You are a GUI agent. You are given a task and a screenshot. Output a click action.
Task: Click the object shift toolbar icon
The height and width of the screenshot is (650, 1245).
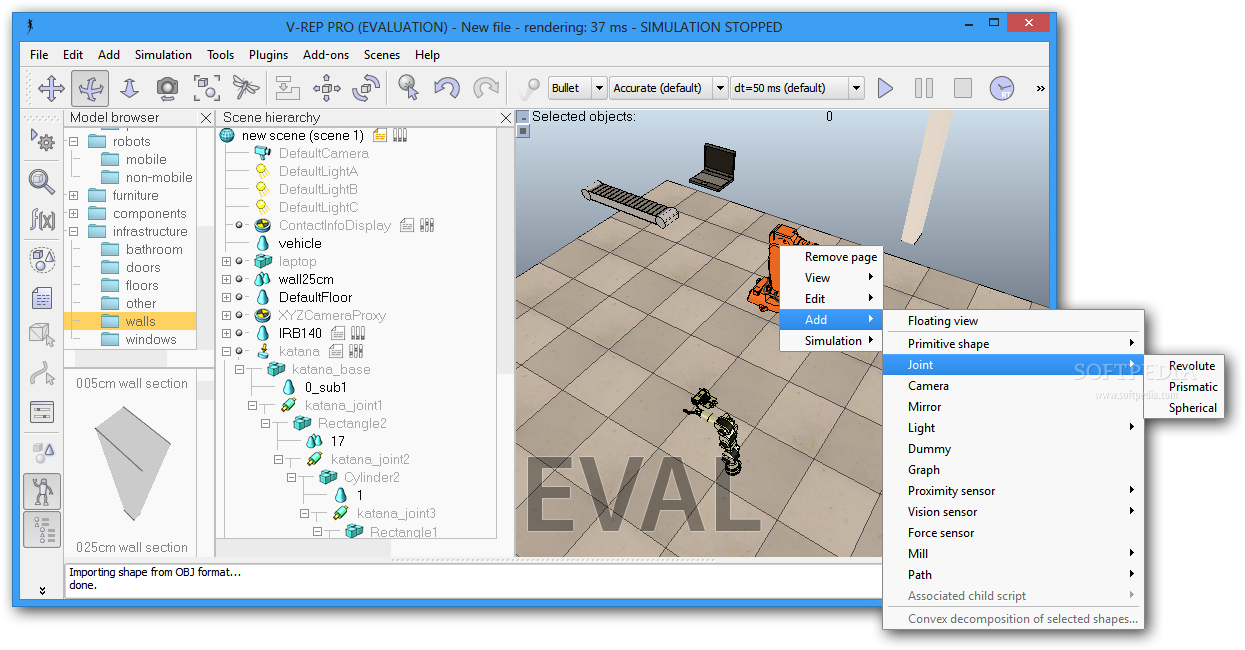[287, 88]
